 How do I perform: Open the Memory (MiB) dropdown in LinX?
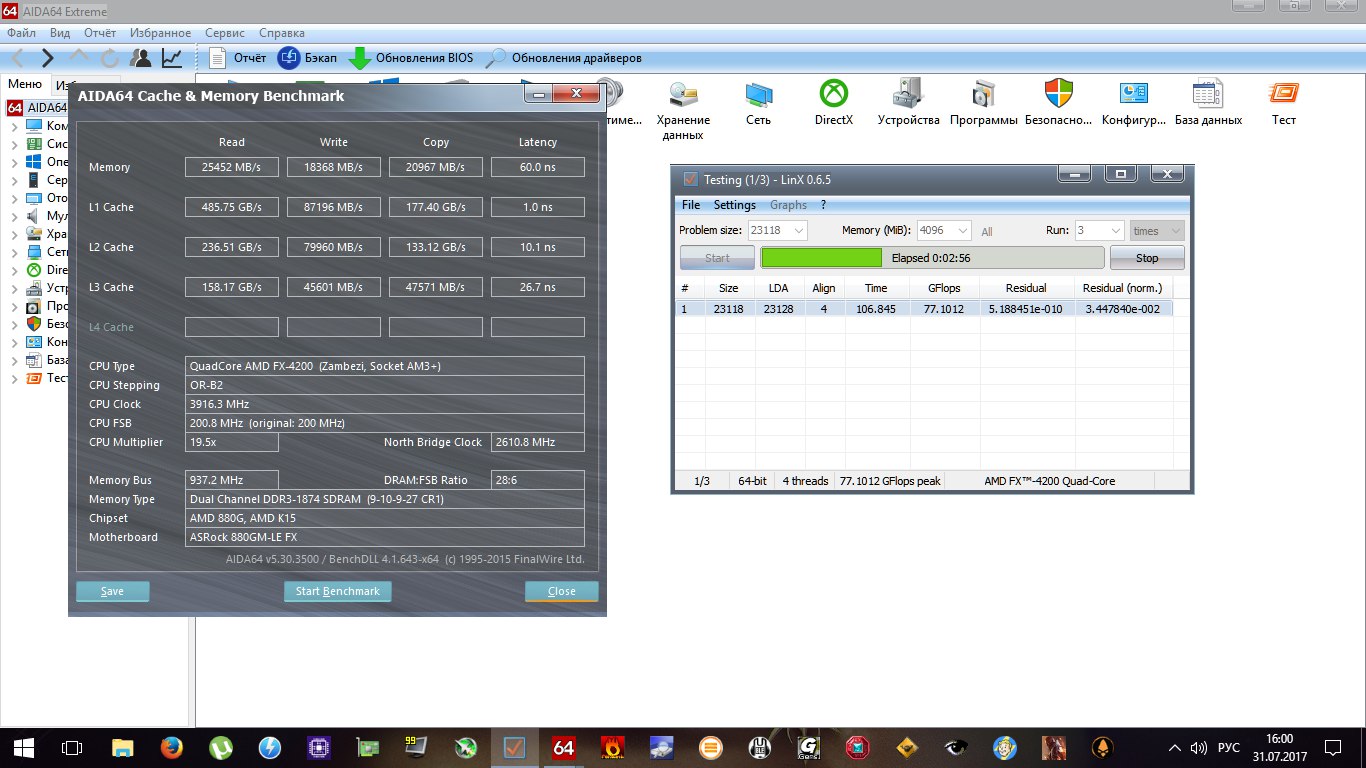944,231
